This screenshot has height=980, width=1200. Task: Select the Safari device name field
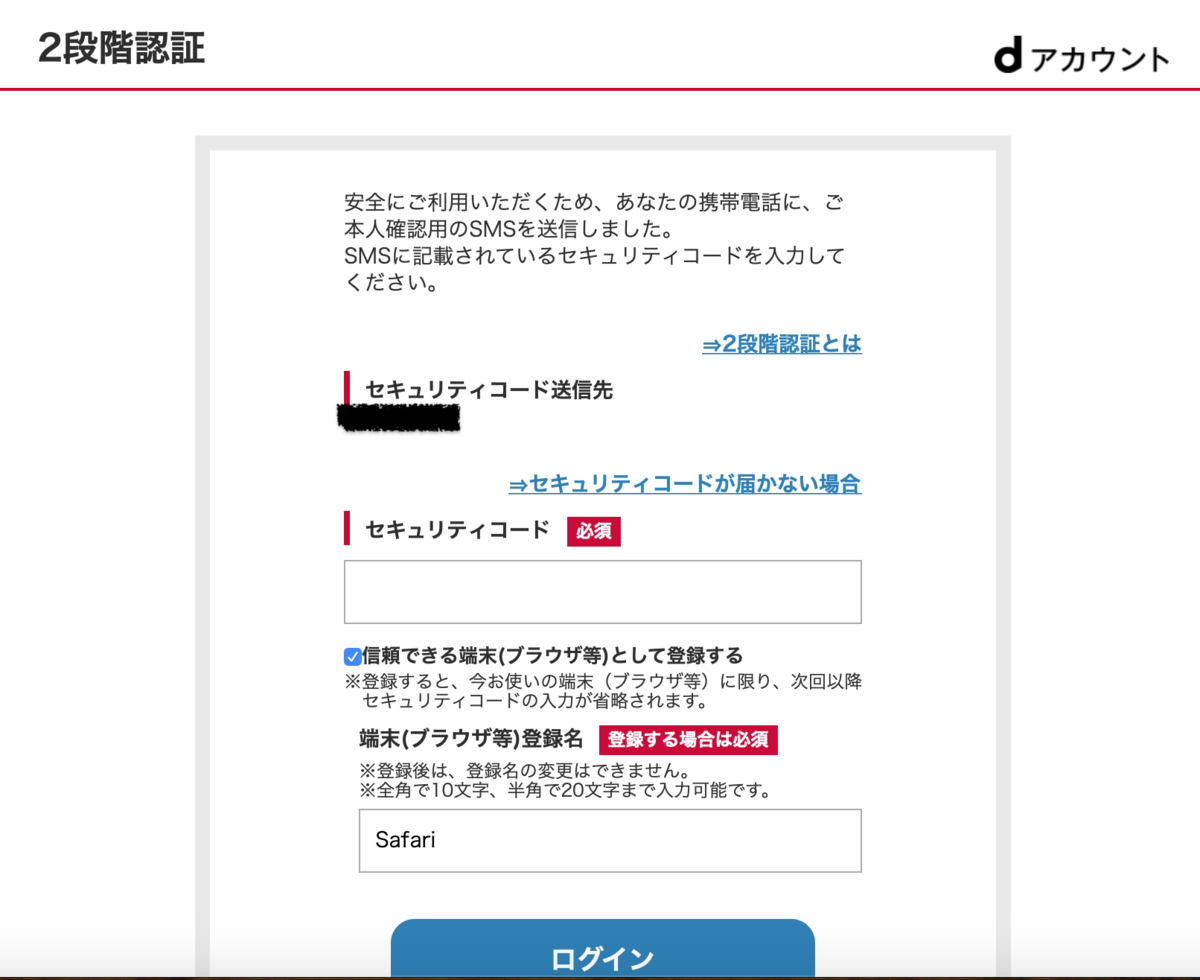coord(610,840)
